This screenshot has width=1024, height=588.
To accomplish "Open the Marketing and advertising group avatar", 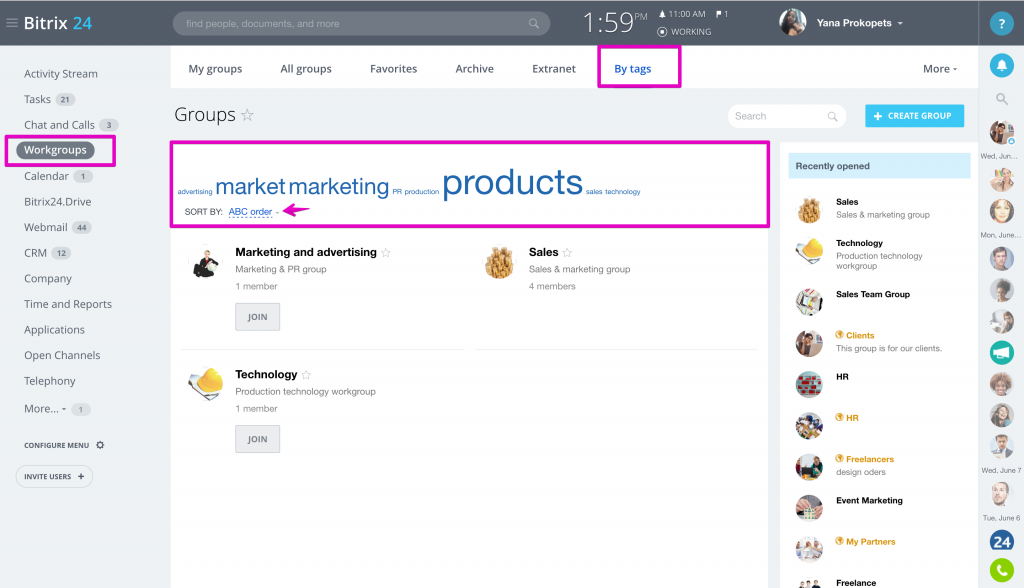I will pos(206,263).
